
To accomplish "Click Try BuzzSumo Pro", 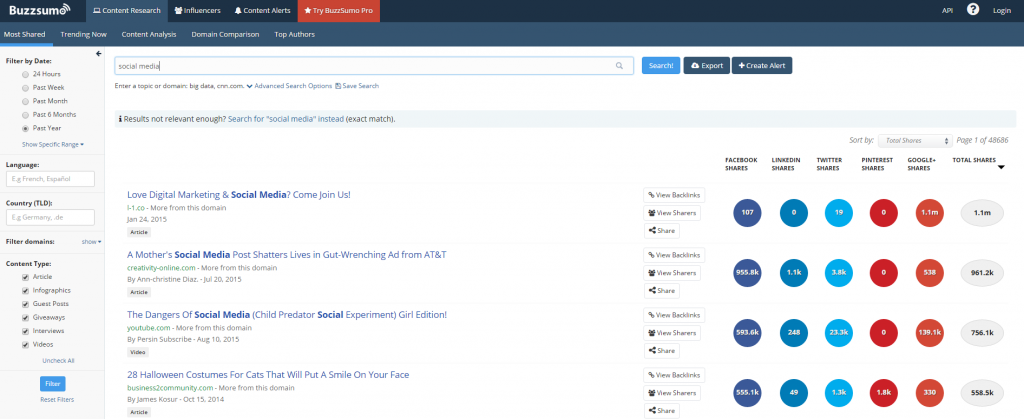I will [338, 10].
